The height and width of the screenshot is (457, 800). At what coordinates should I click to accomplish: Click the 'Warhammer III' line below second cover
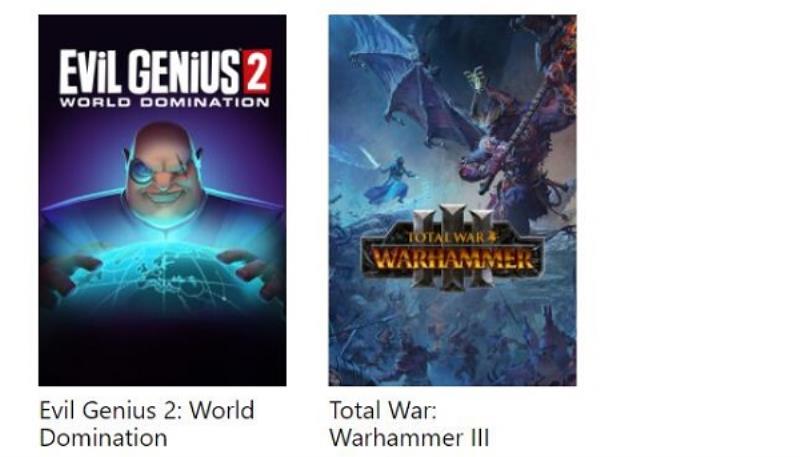click(409, 438)
